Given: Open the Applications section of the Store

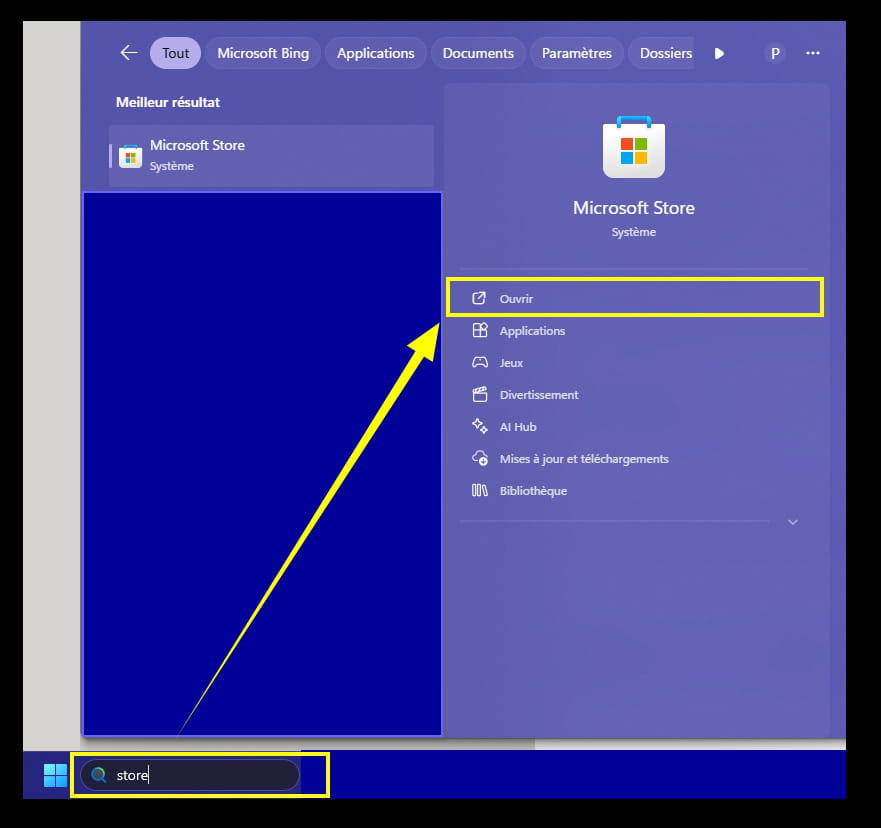Looking at the screenshot, I should pos(634,331).
